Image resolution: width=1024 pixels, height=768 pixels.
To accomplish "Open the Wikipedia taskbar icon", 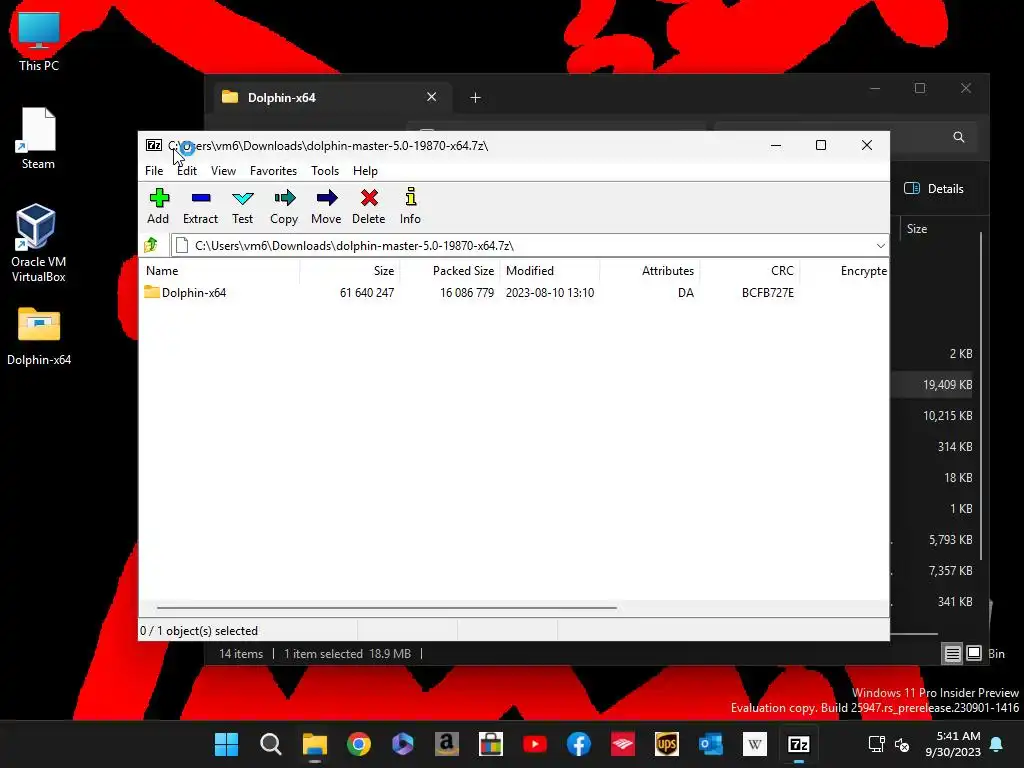I will pos(755,744).
